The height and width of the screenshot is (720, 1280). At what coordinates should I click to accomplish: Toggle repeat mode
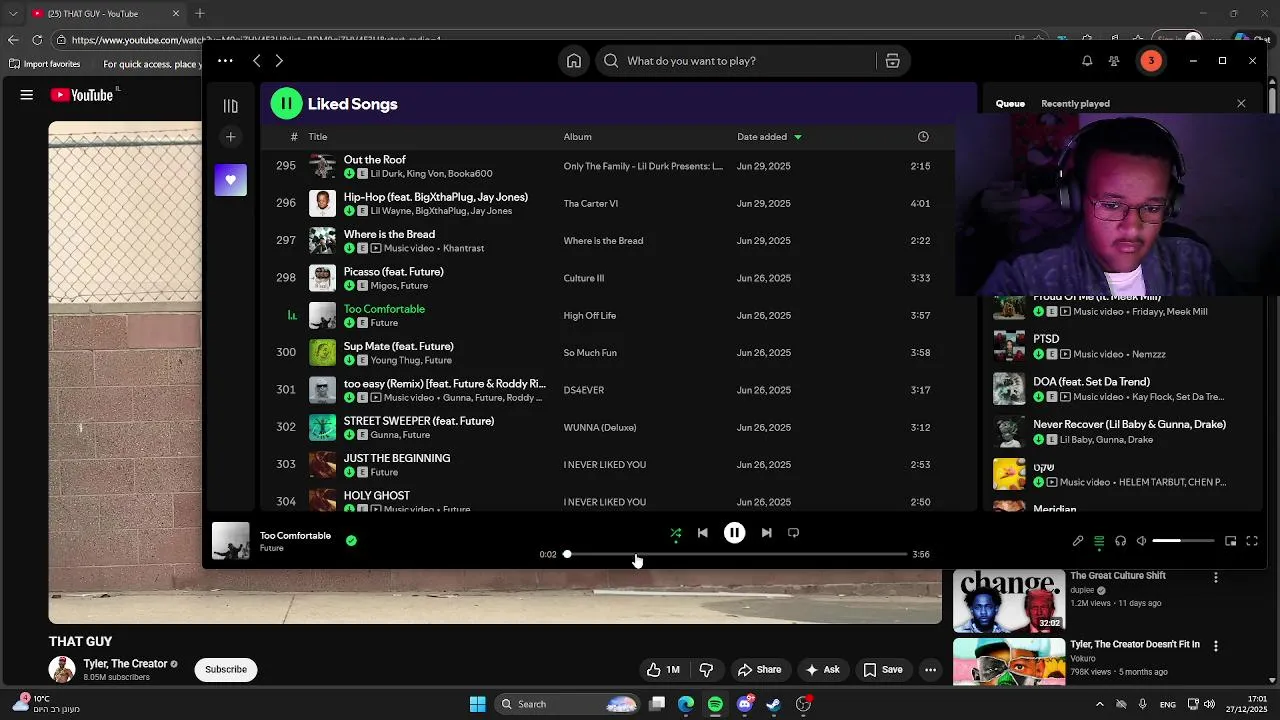click(x=793, y=533)
